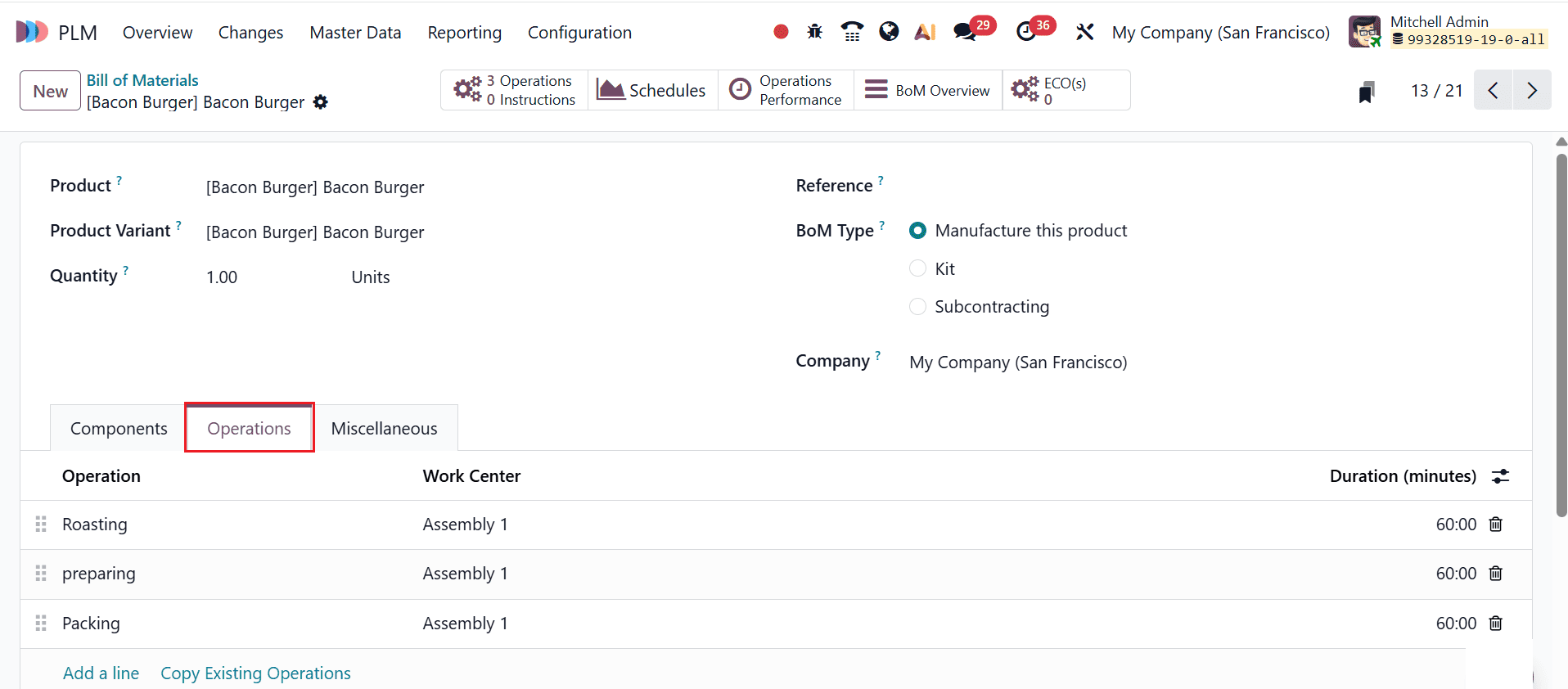The width and height of the screenshot is (1568, 689).
Task: Click Mitchell Admin avatar
Action: (1364, 32)
